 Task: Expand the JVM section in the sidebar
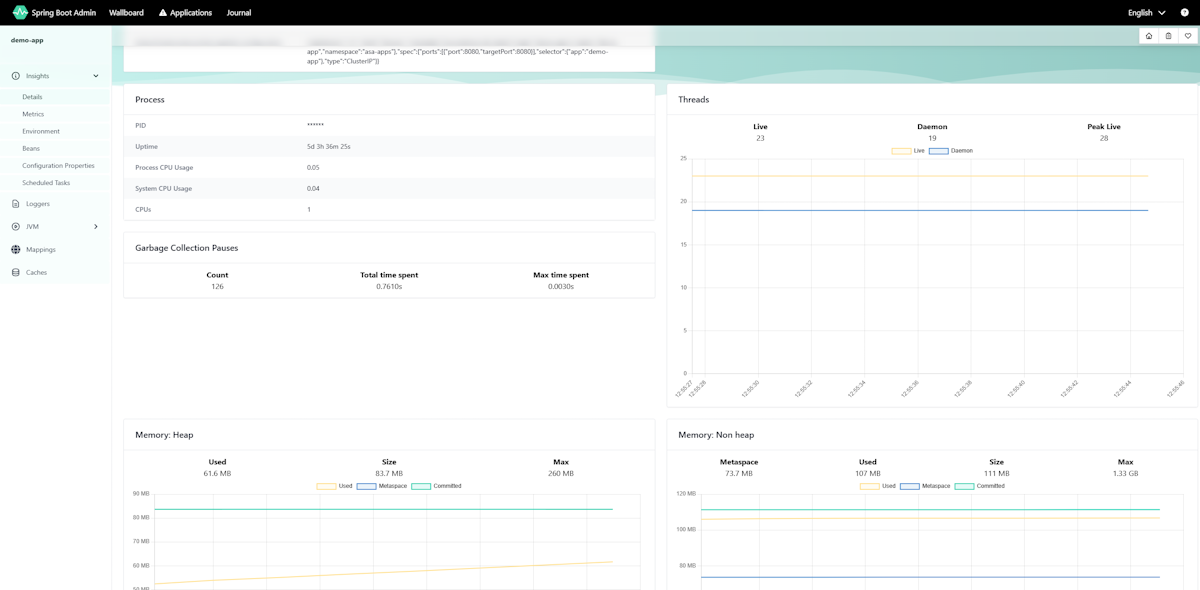(x=95, y=226)
